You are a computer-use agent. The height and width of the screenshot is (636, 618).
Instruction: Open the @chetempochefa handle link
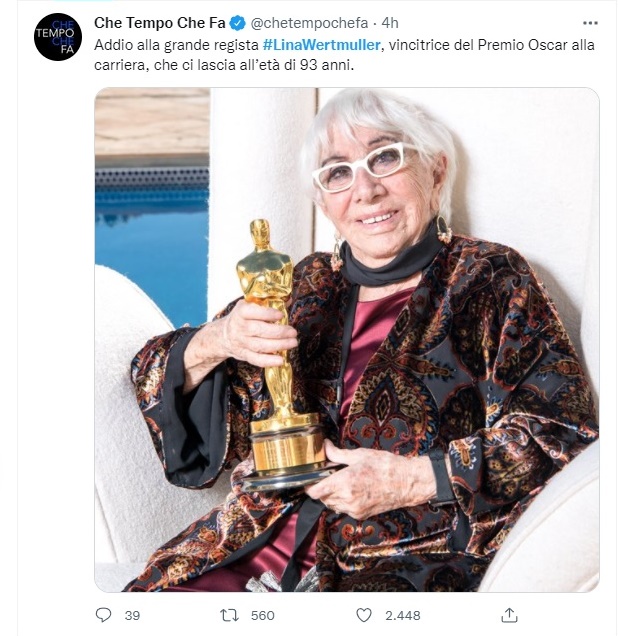pyautogui.click(x=309, y=23)
